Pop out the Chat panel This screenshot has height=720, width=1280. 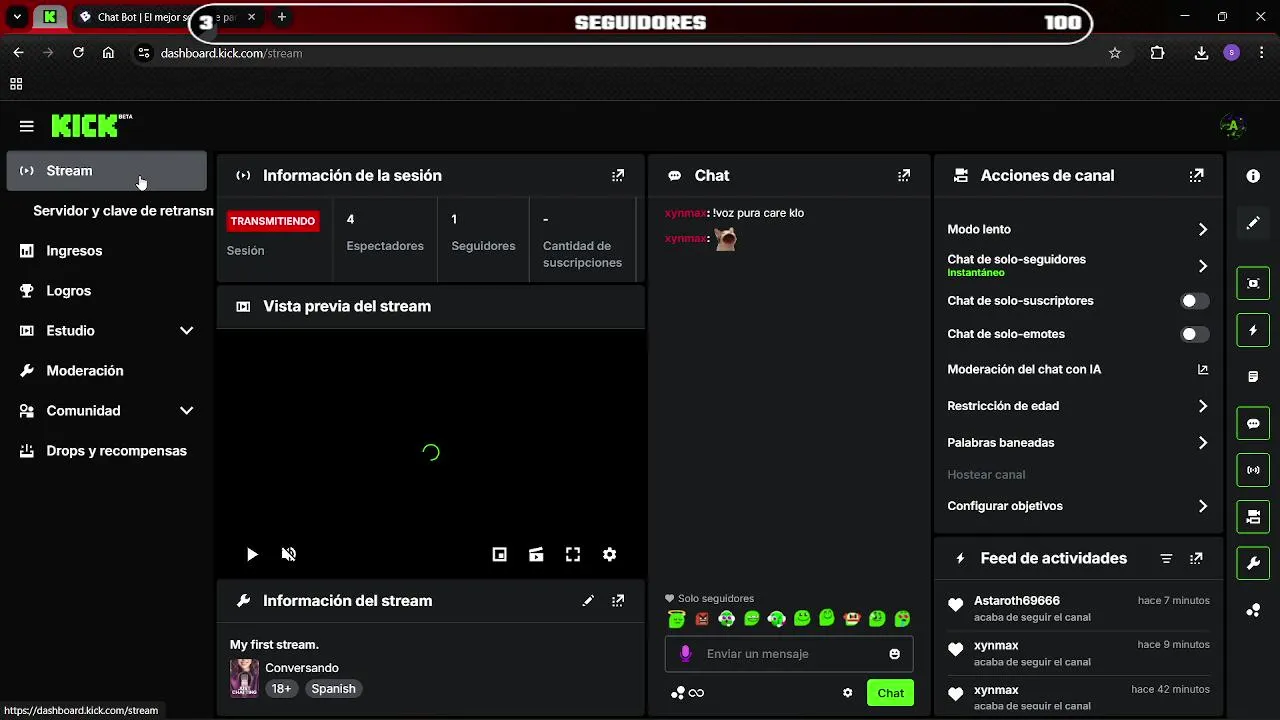pyautogui.click(x=904, y=175)
